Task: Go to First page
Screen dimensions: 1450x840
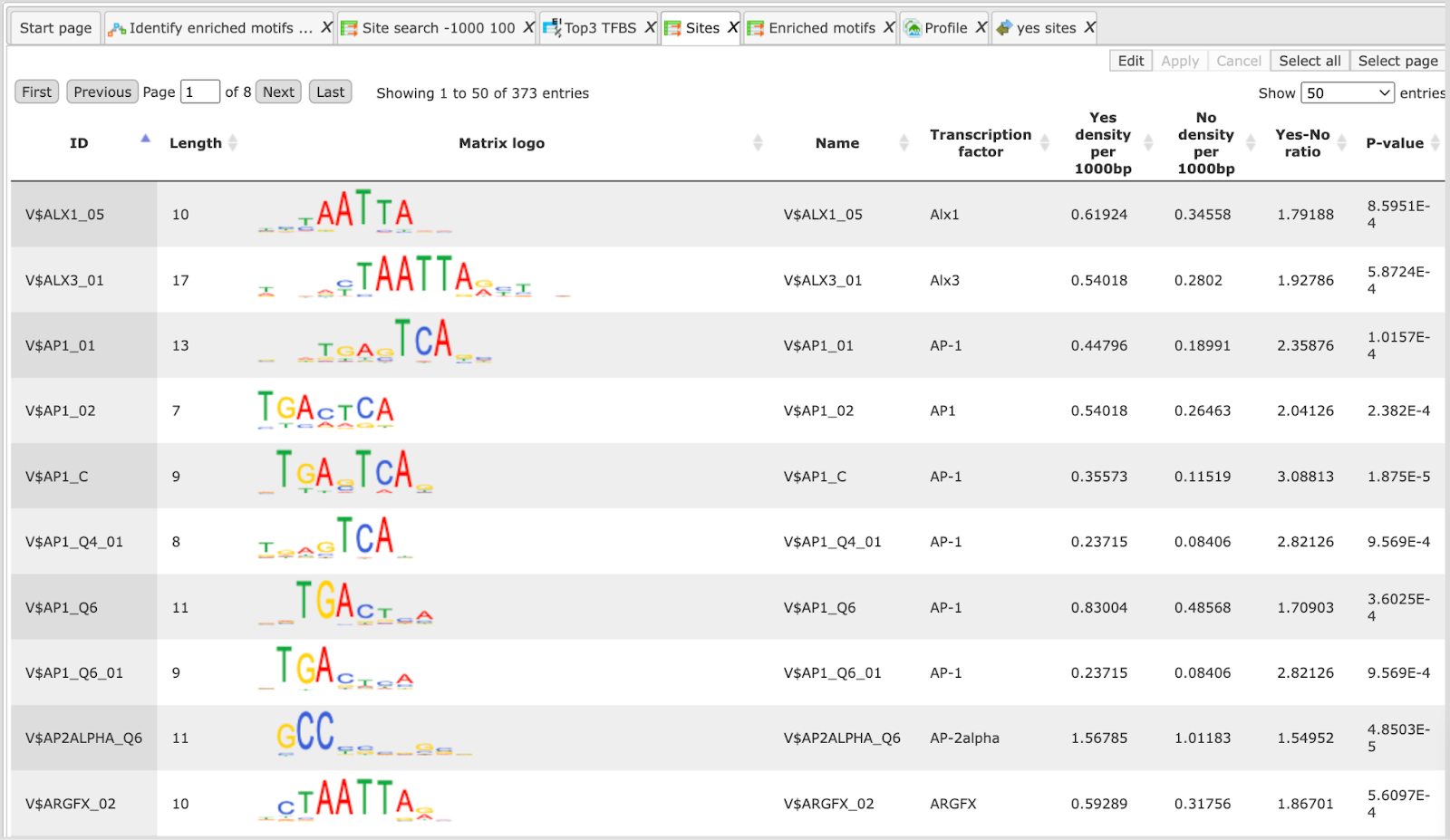Action: tap(37, 92)
